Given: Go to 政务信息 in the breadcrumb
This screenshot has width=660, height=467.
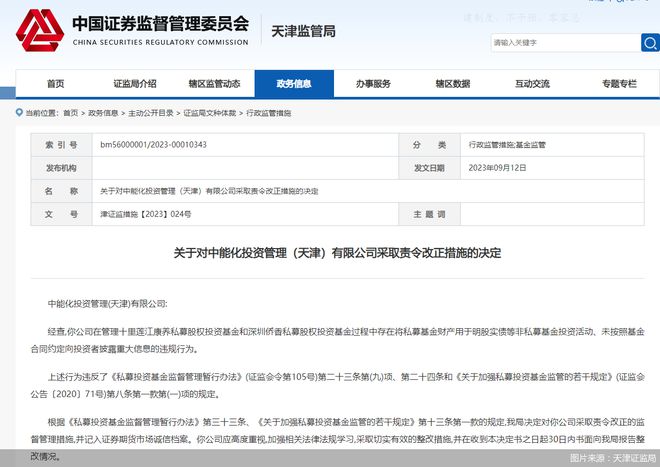Looking at the screenshot, I should 103,113.
